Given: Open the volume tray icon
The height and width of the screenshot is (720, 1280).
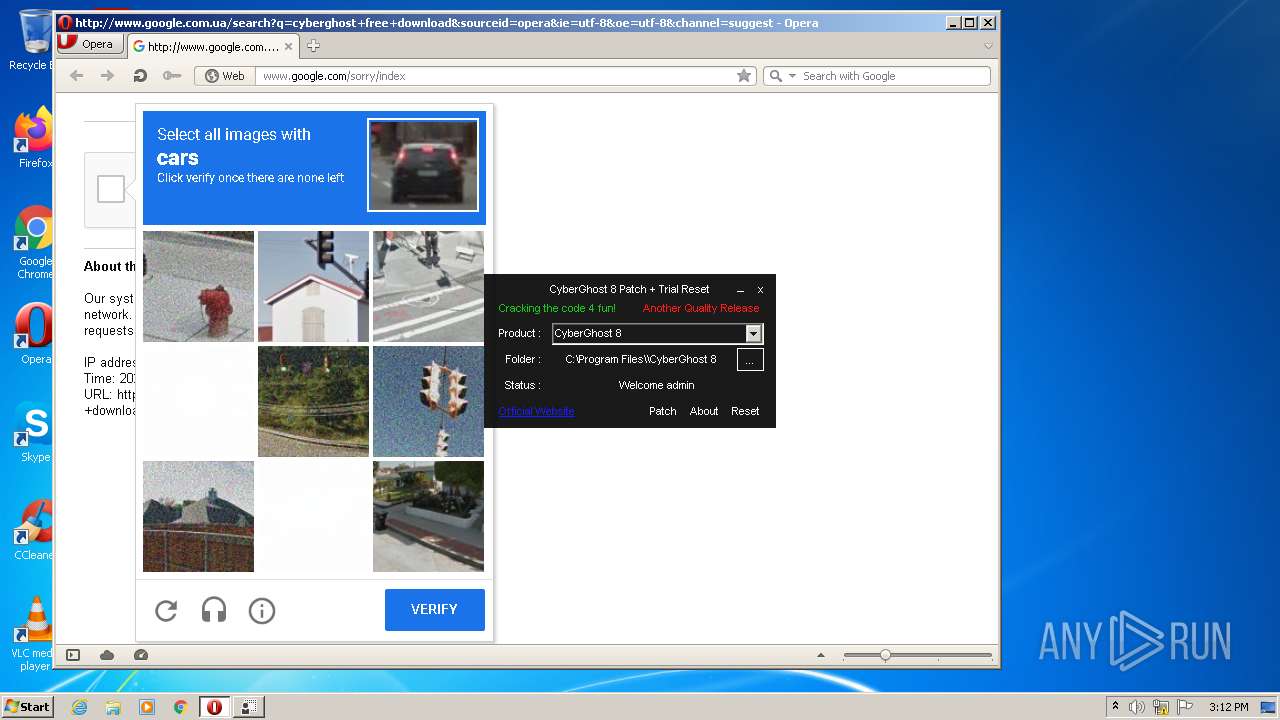Looking at the screenshot, I should [1137, 707].
